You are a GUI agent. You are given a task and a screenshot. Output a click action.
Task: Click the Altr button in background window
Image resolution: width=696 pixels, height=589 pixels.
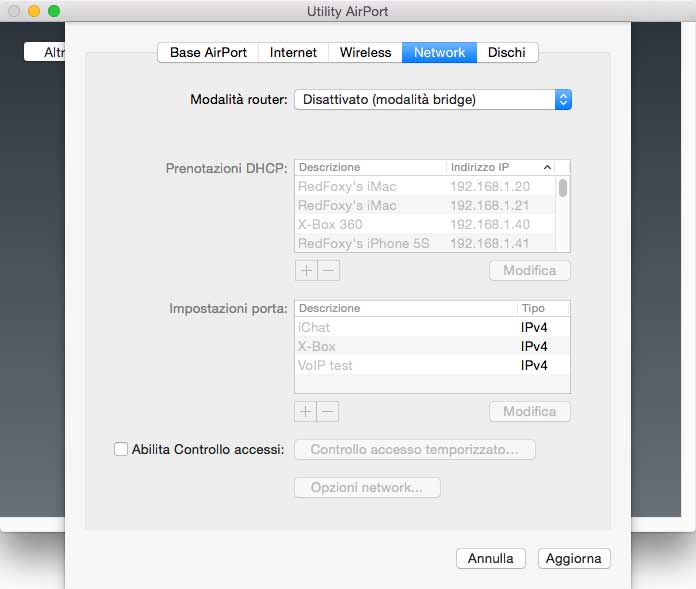tap(44, 52)
